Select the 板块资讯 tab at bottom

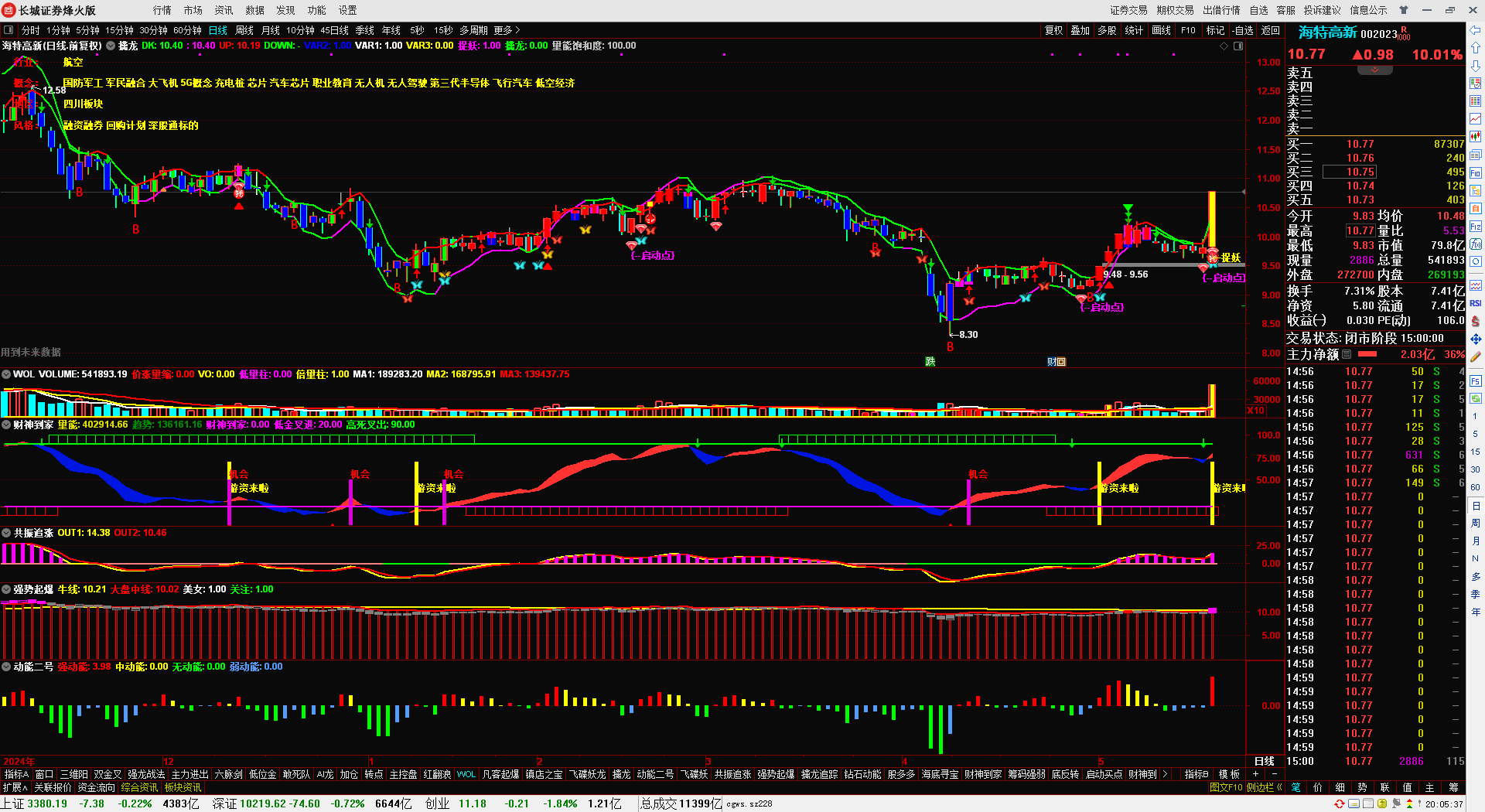click(x=183, y=787)
